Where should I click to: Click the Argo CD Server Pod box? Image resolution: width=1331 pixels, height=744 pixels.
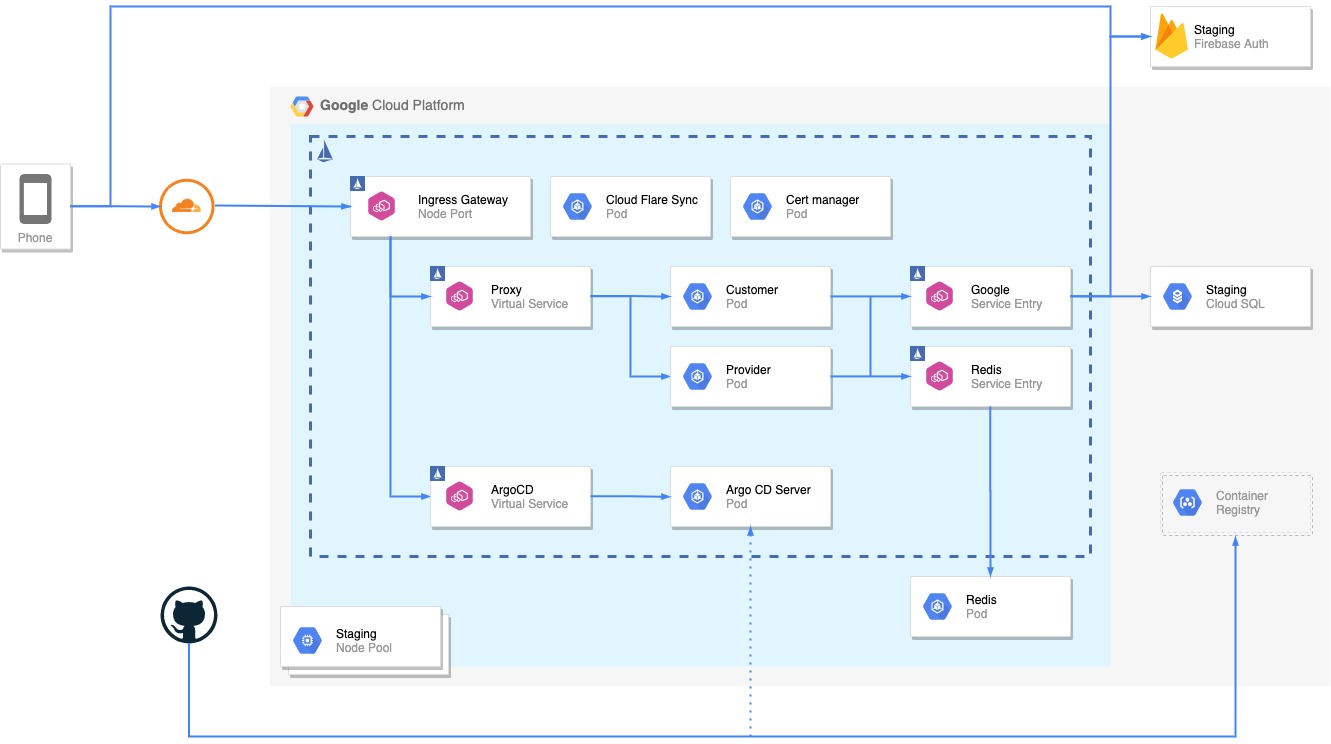[x=750, y=496]
